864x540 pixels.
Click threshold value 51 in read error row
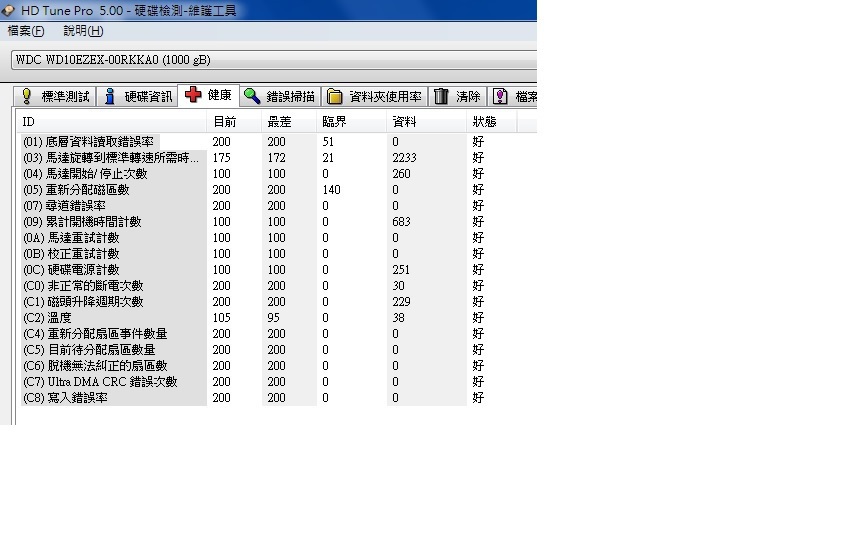328,142
